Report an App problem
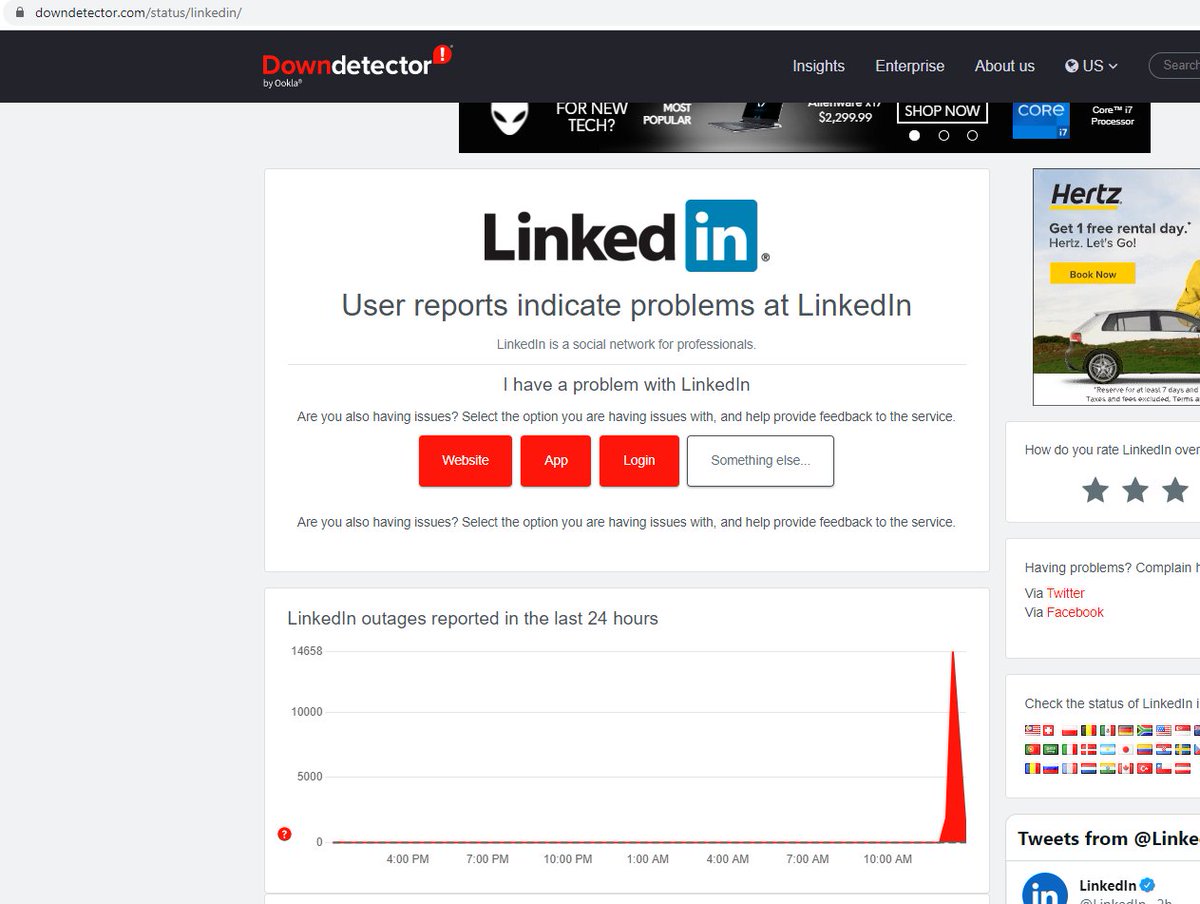This screenshot has width=1200, height=904. pyautogui.click(x=556, y=461)
